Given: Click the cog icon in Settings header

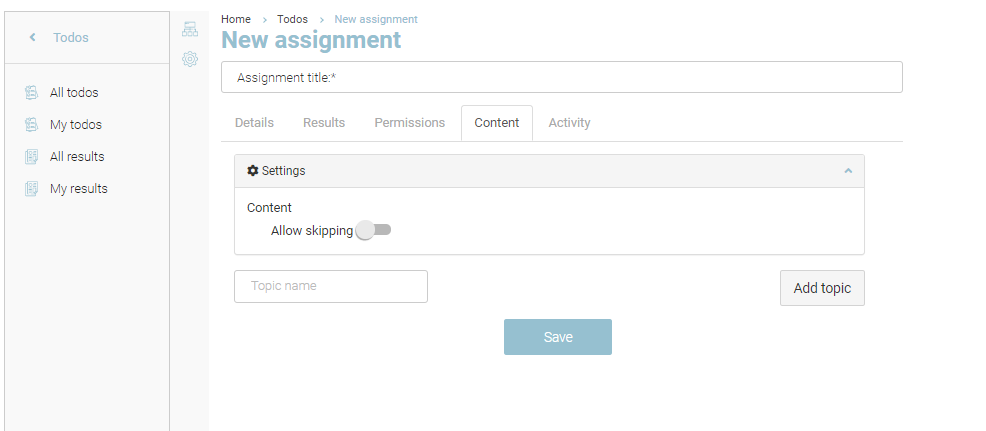Looking at the screenshot, I should pos(253,171).
